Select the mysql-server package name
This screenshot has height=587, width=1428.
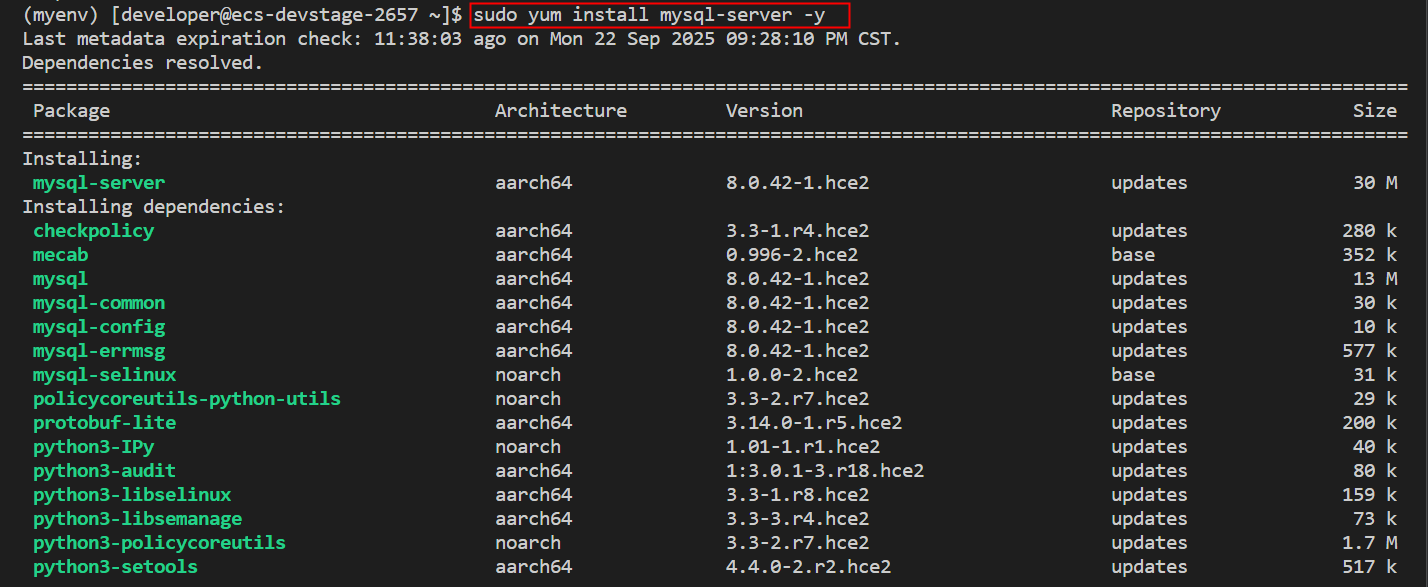coord(99,183)
